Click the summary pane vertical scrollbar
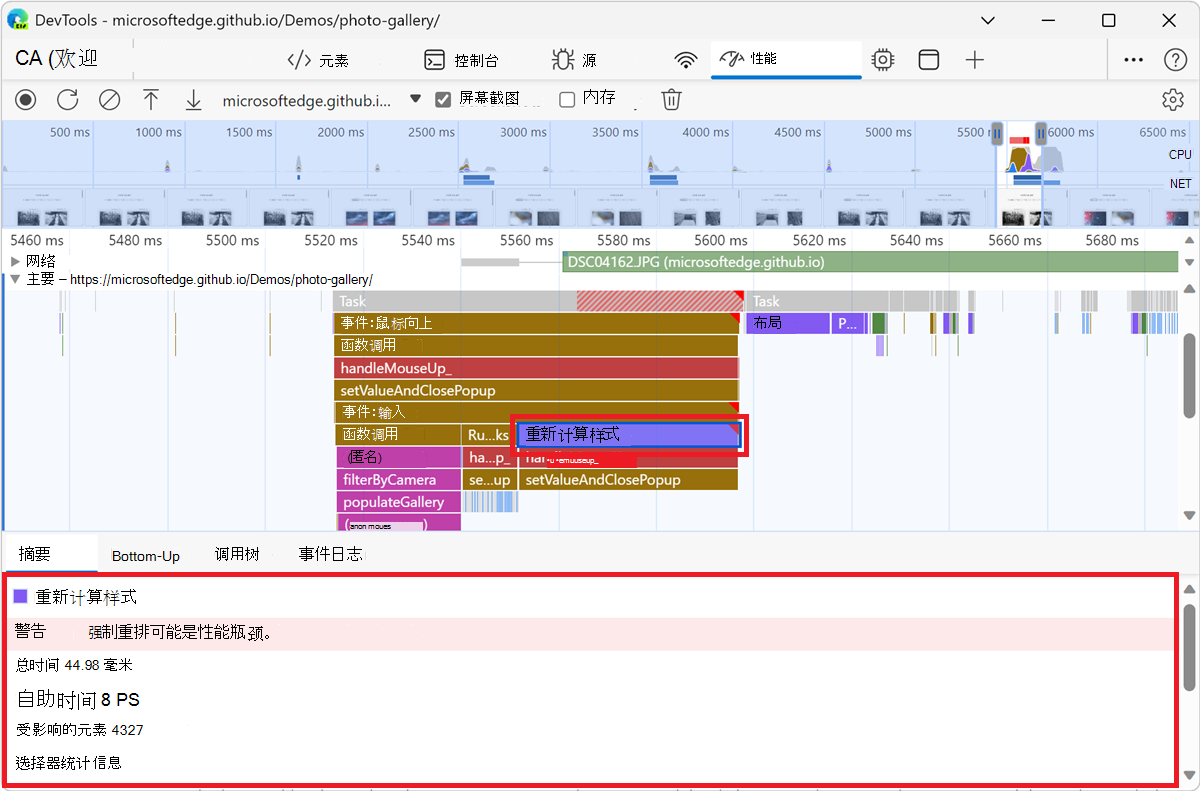Image resolution: width=1200 pixels, height=791 pixels. (1190, 647)
